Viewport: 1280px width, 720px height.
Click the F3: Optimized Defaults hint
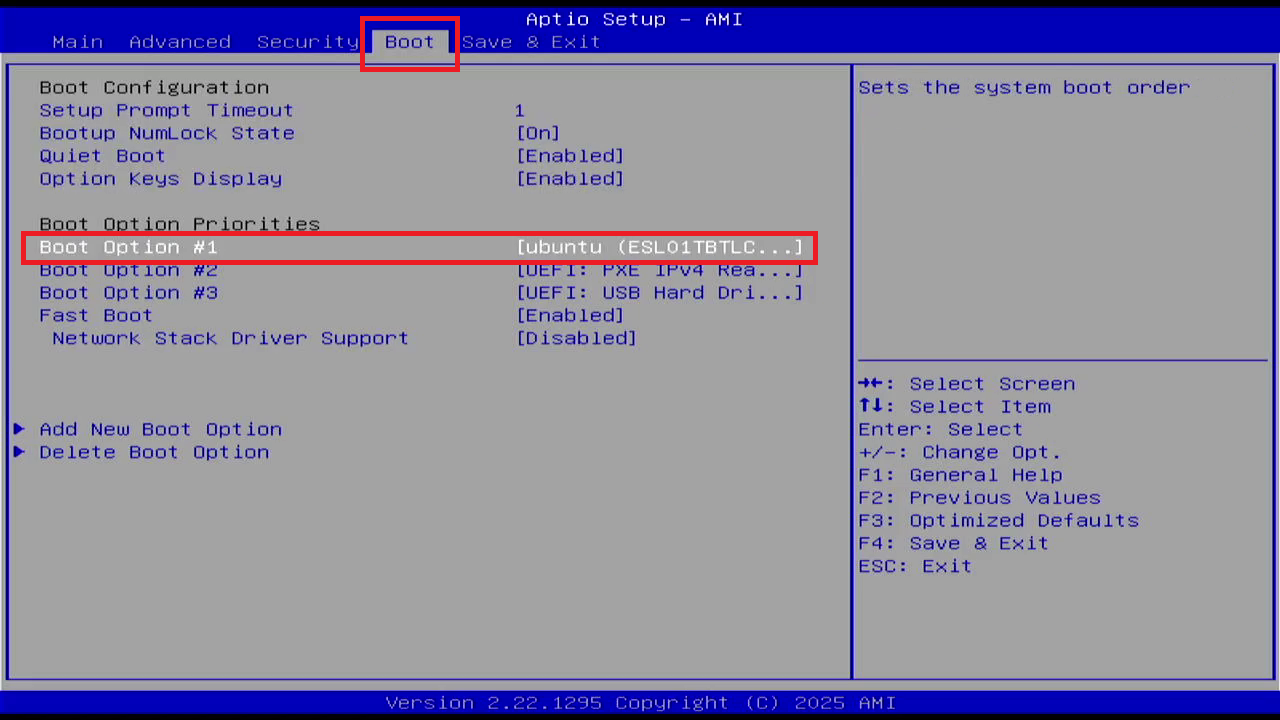point(998,520)
